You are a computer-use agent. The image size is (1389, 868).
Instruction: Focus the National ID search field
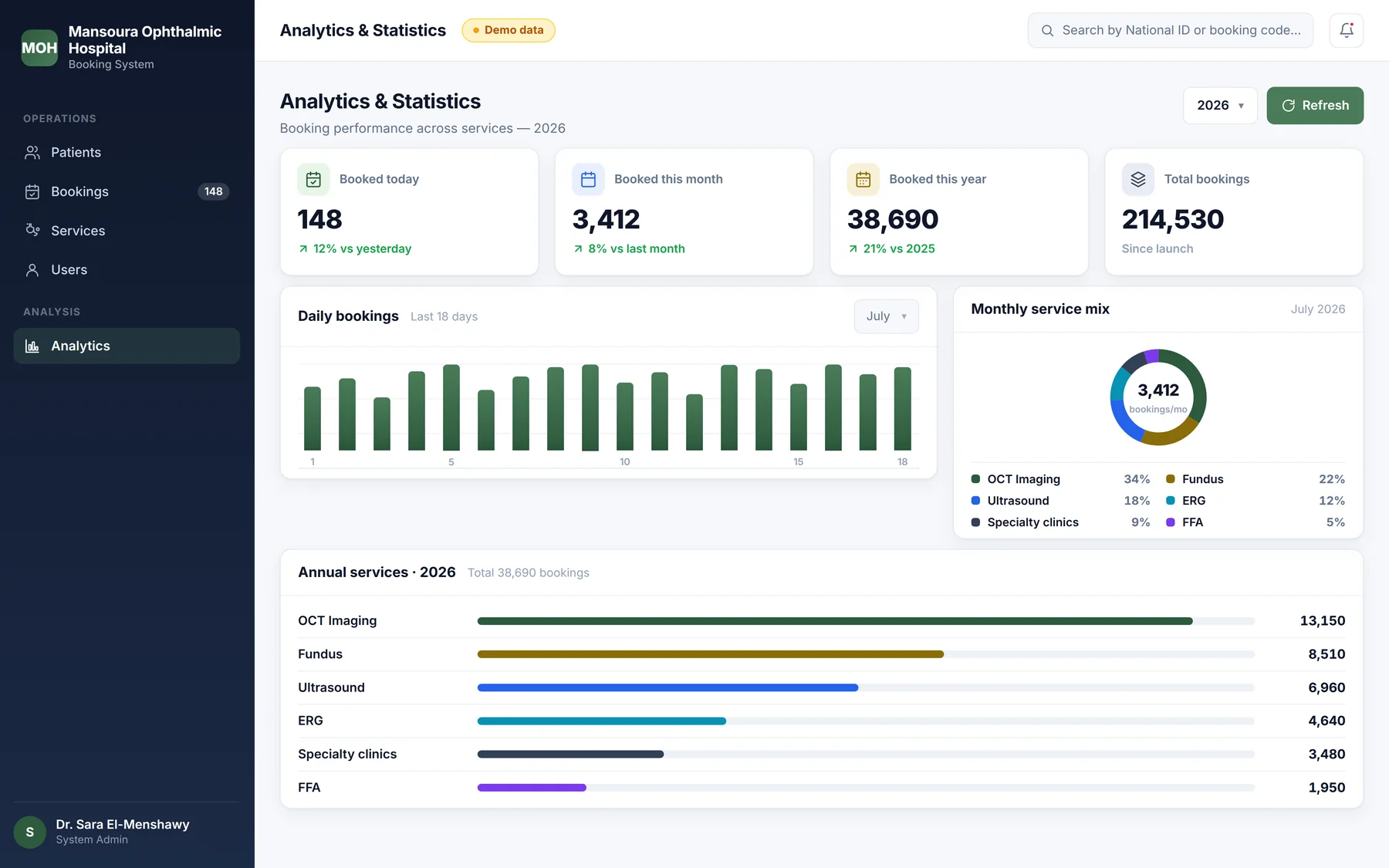(x=1170, y=30)
